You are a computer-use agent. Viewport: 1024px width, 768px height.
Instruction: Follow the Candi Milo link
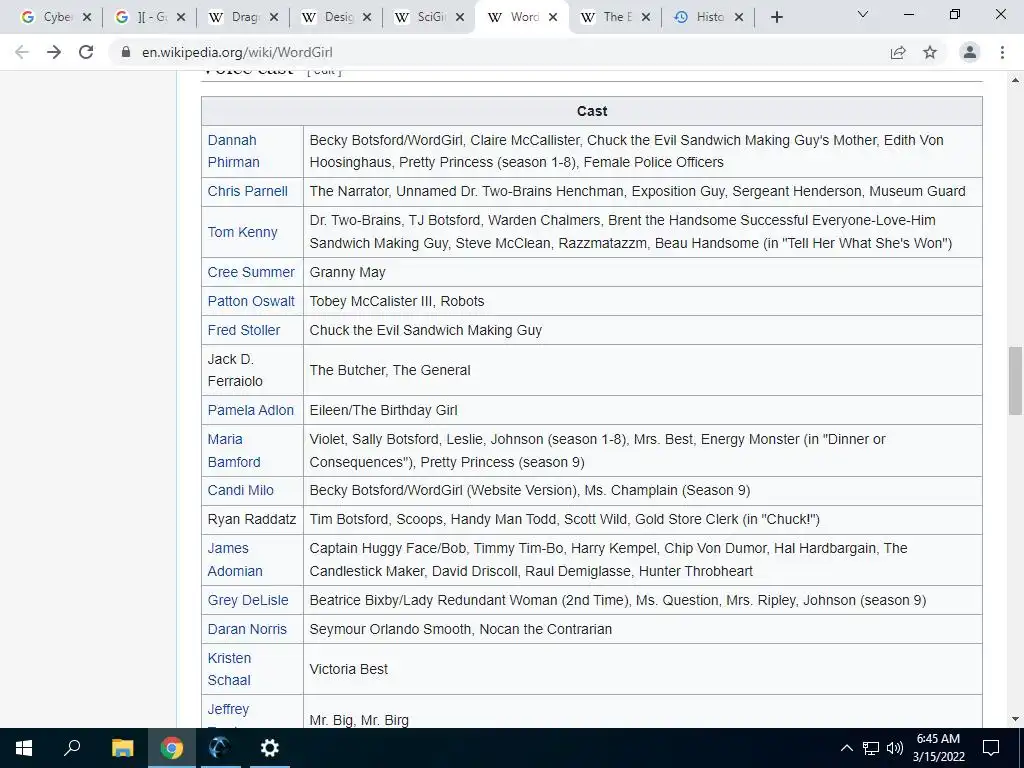click(240, 490)
